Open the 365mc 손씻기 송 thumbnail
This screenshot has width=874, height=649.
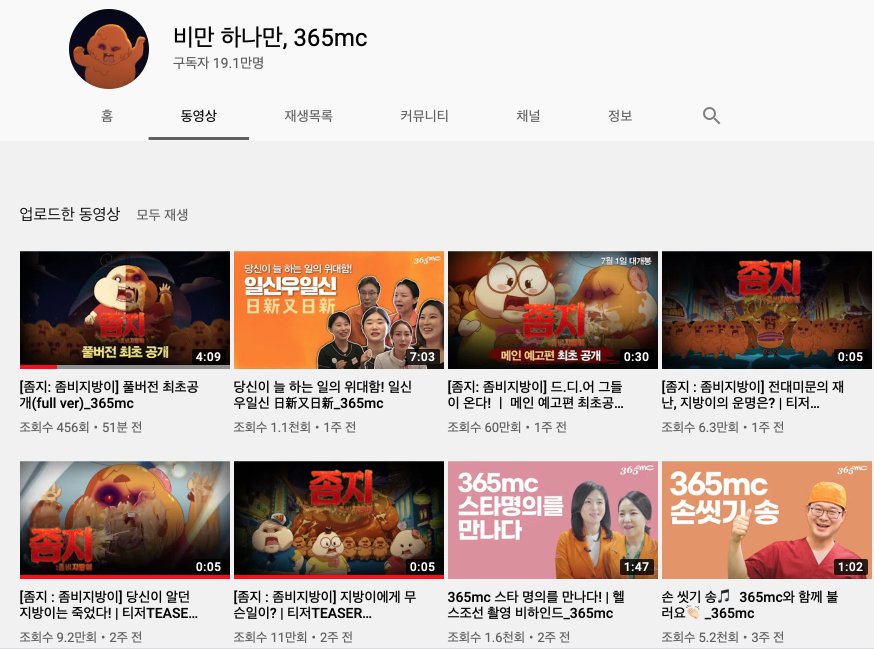click(x=767, y=520)
